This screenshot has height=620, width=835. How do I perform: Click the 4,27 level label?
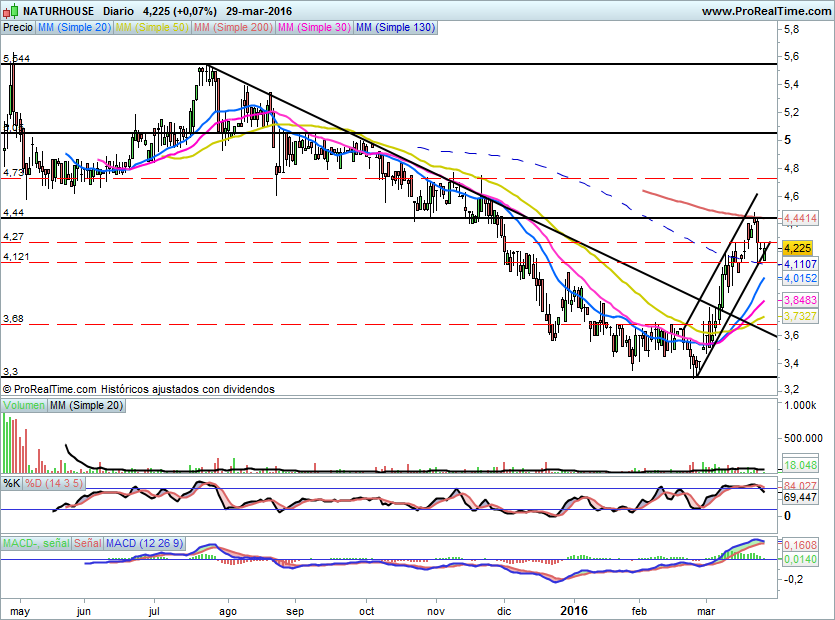click(x=13, y=236)
